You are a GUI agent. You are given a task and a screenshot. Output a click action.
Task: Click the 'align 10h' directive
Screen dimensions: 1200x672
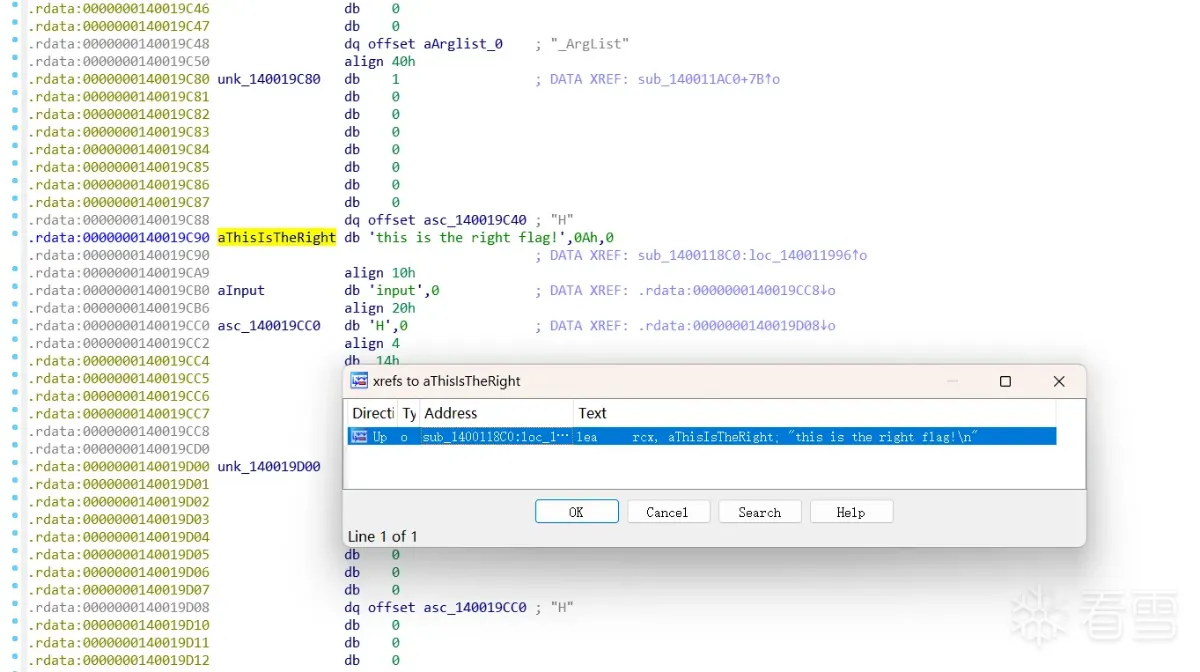[x=380, y=273]
